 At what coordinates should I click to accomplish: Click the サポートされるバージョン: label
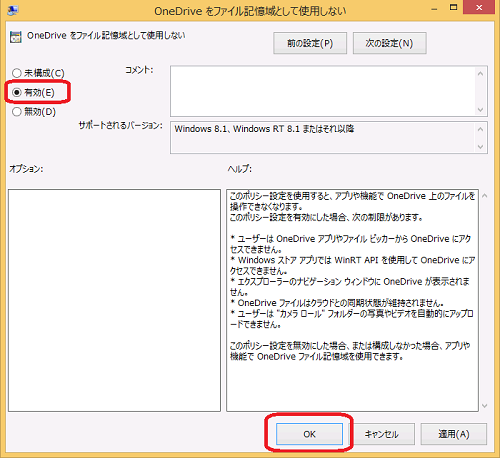tap(120, 125)
